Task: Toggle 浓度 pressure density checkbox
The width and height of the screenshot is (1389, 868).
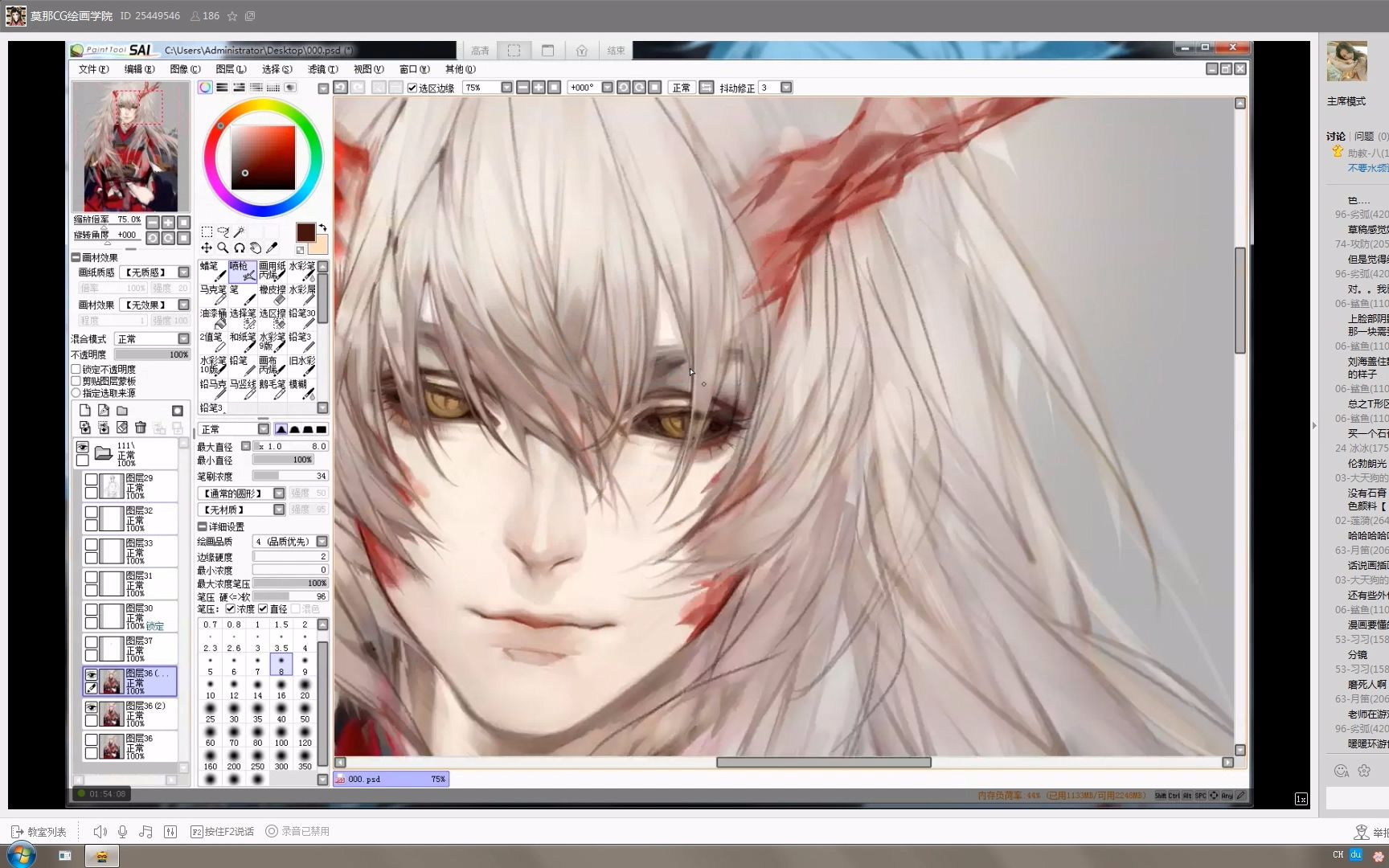Action: coord(231,609)
